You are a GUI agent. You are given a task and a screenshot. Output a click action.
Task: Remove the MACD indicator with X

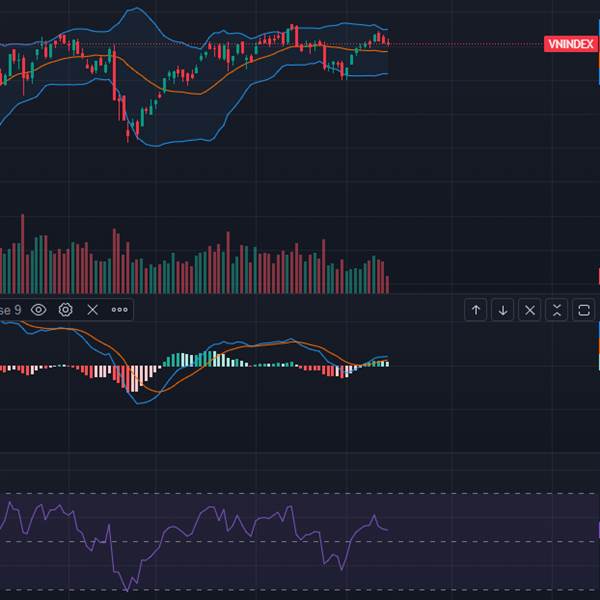[93, 310]
